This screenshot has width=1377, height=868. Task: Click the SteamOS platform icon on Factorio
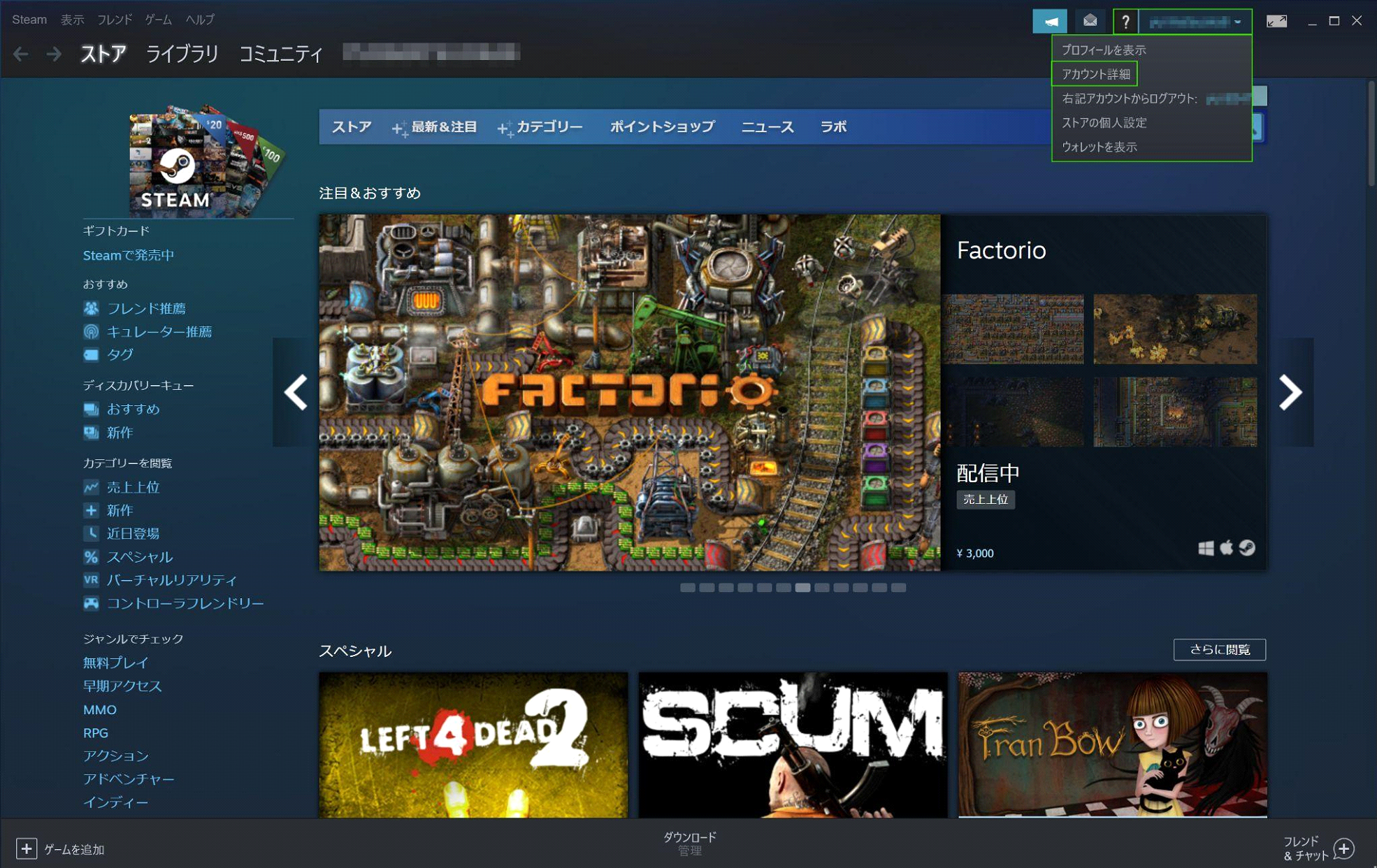(x=1247, y=548)
